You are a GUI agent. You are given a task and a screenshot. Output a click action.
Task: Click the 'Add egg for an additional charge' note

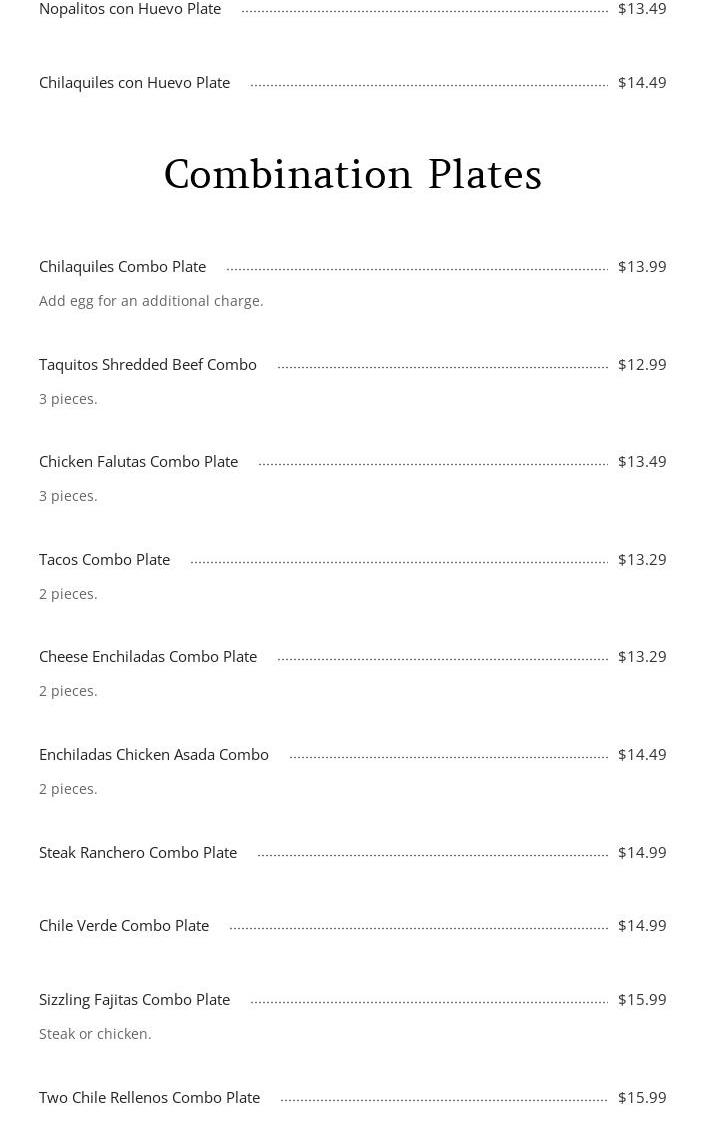coord(151,301)
